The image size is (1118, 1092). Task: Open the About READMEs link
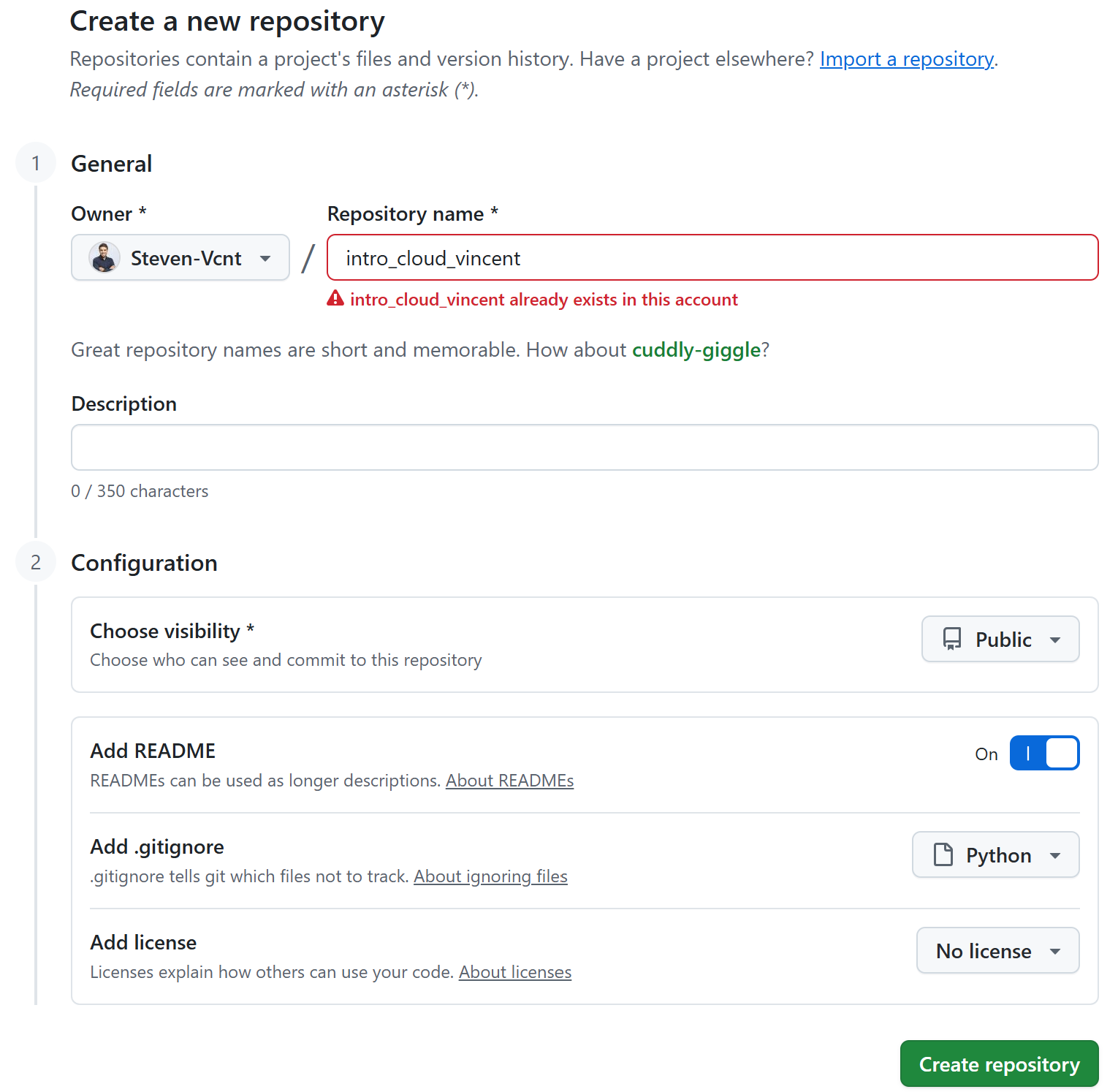pyautogui.click(x=509, y=781)
